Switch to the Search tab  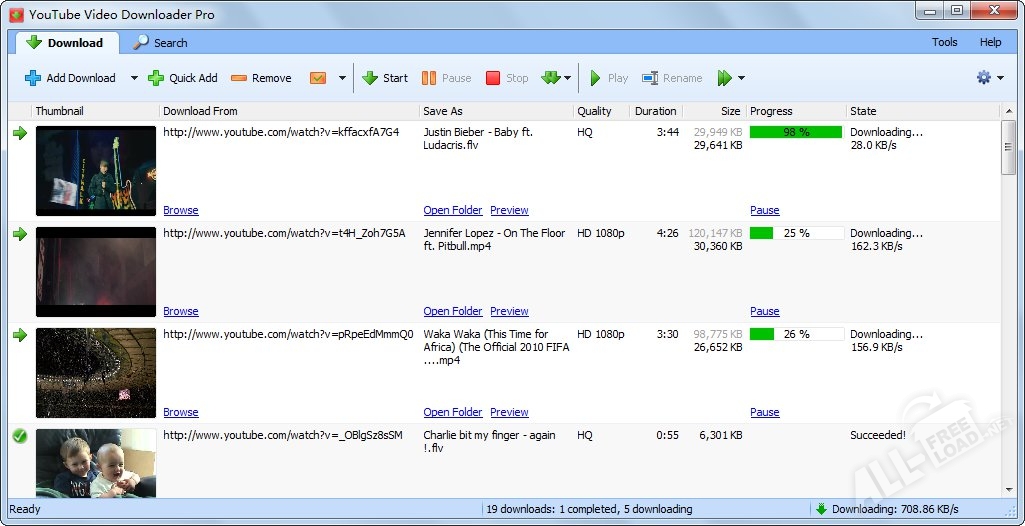160,43
